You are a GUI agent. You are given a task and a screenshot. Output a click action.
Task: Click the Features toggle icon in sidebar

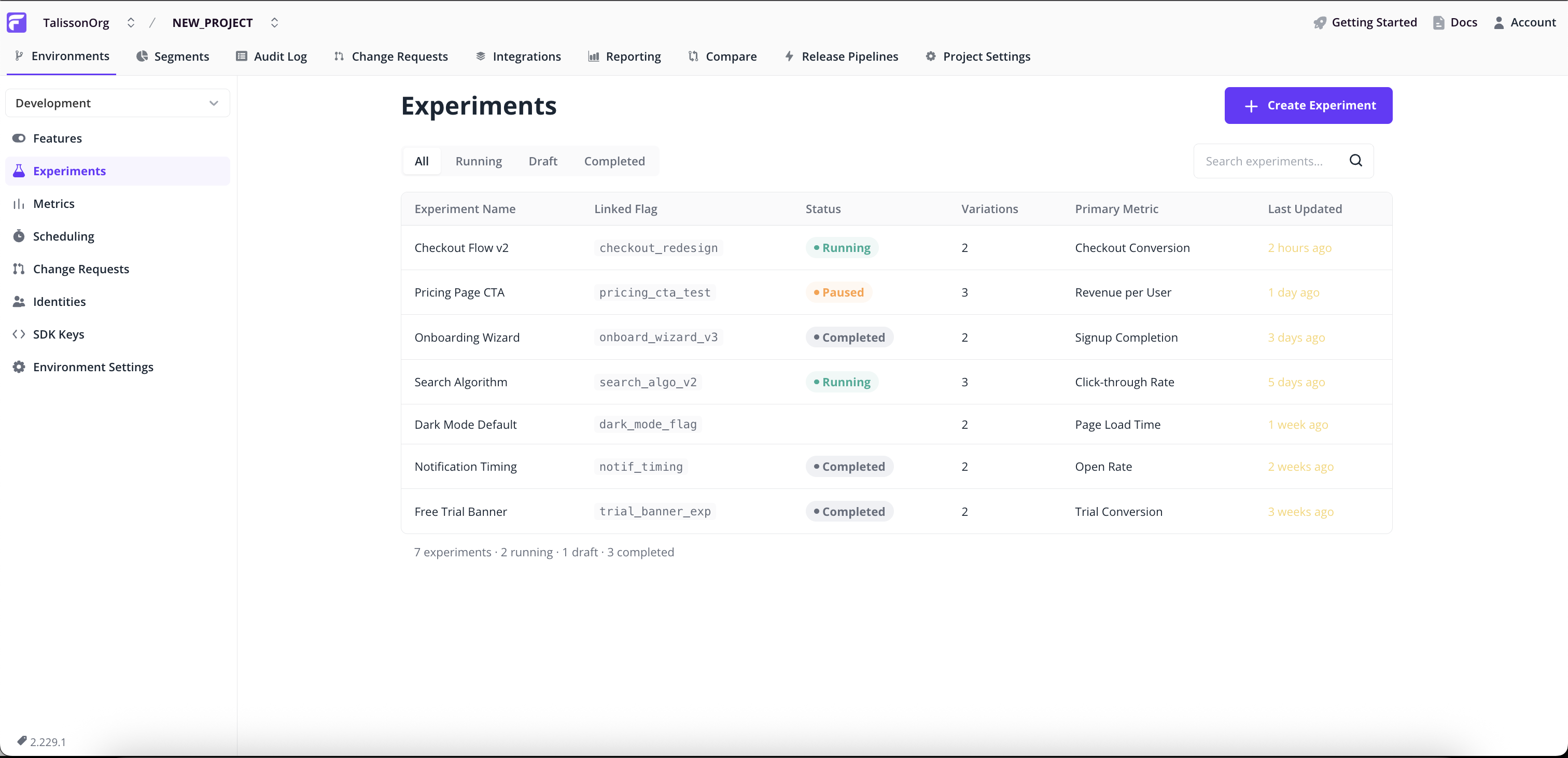pos(19,138)
